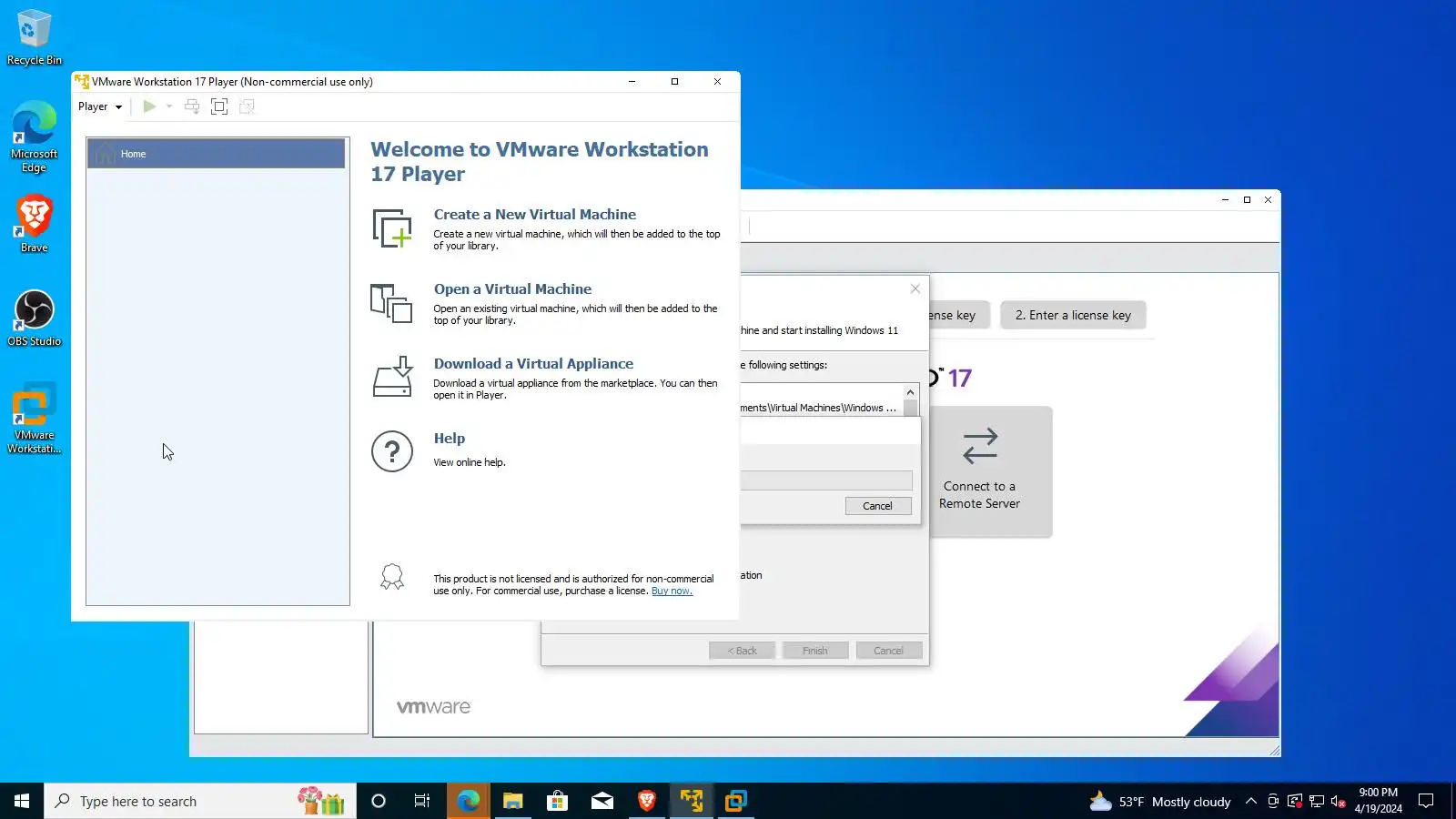Enter full screen mode from Player toolbar
This screenshot has height=819, width=1456.
click(x=219, y=106)
